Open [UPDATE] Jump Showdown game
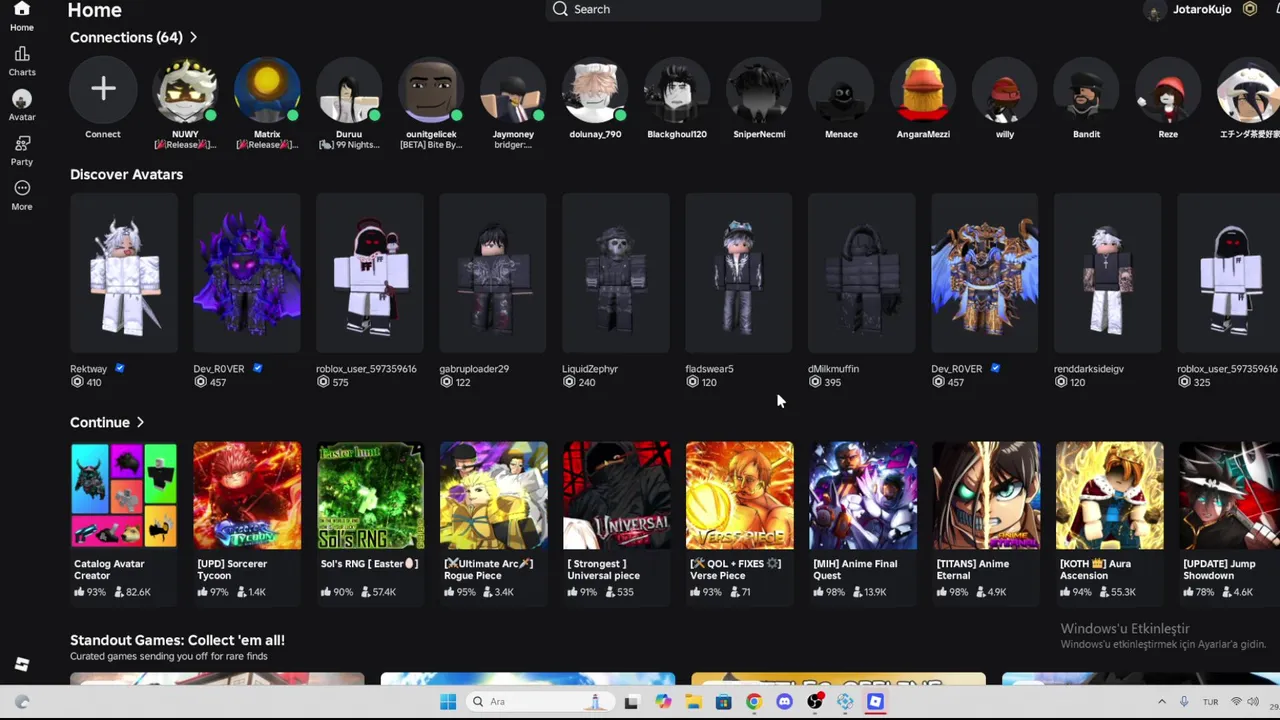 [1229, 495]
